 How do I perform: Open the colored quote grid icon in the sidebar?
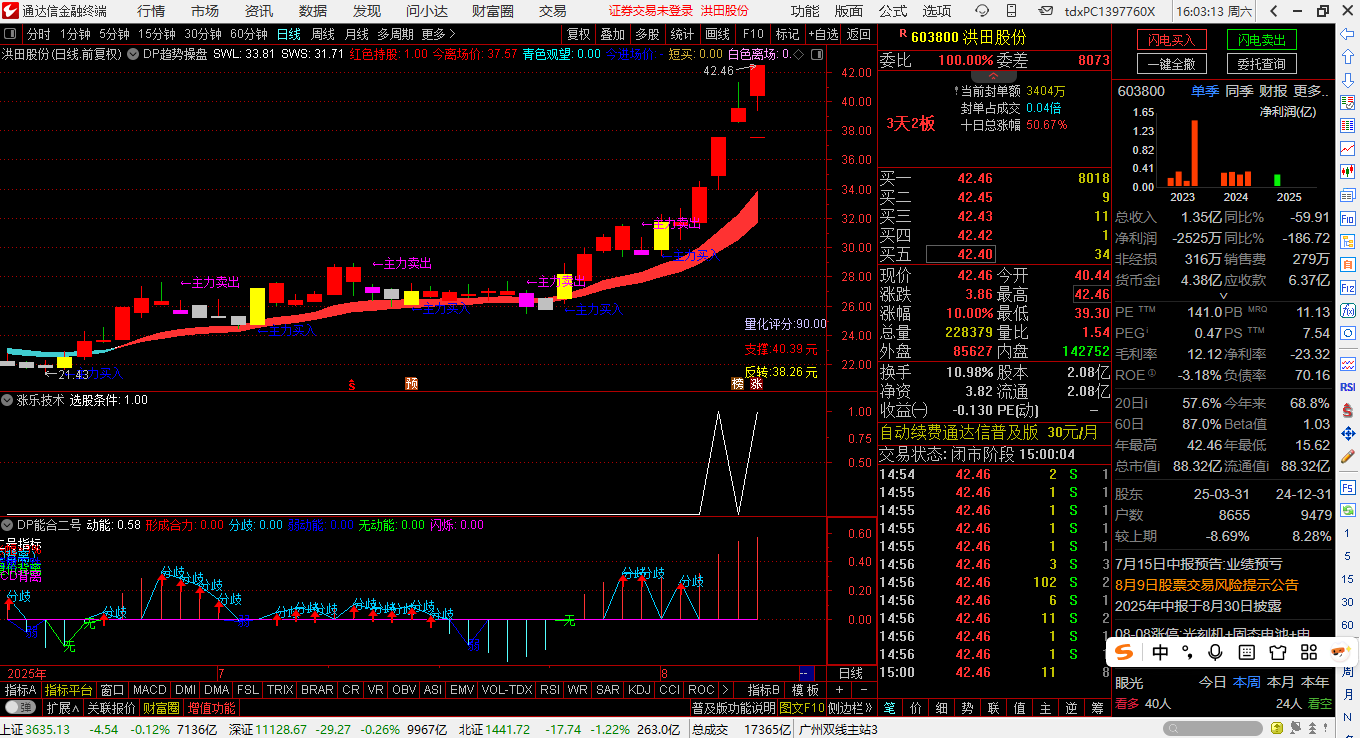point(1347,125)
